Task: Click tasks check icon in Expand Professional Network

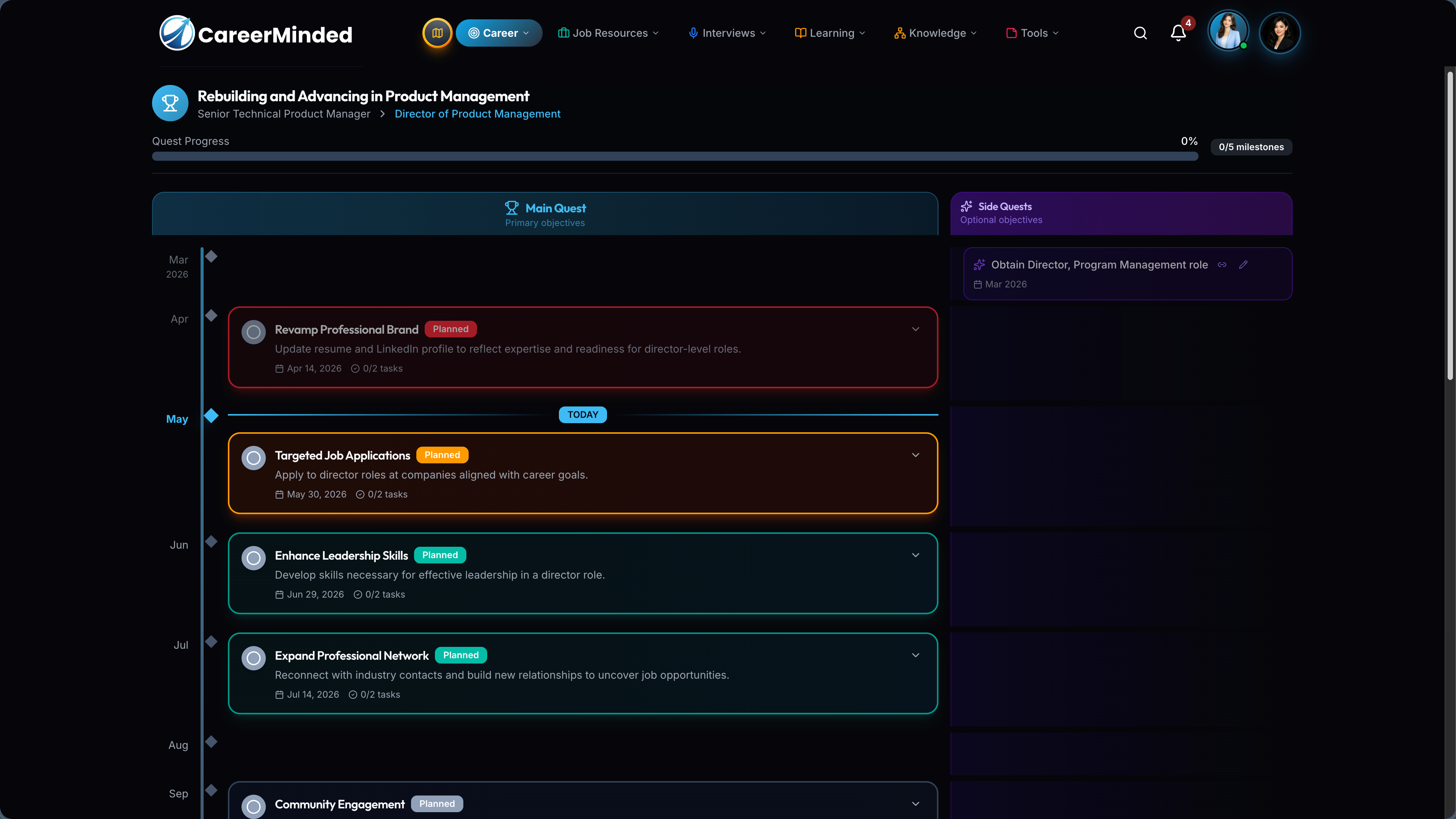Action: point(353,695)
